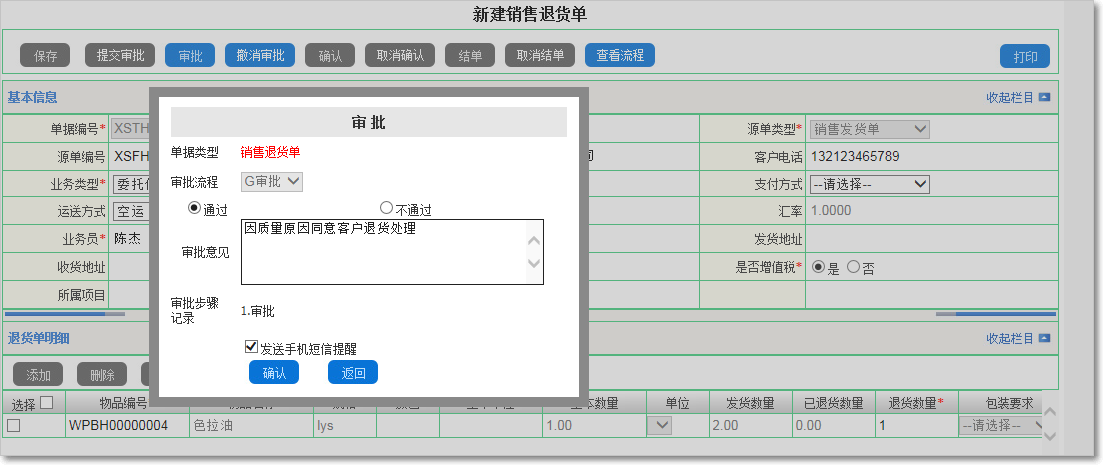Screen dimensions: 1103x465
Task: Click the 业务员 value 陈杰
Action: (x=127, y=238)
